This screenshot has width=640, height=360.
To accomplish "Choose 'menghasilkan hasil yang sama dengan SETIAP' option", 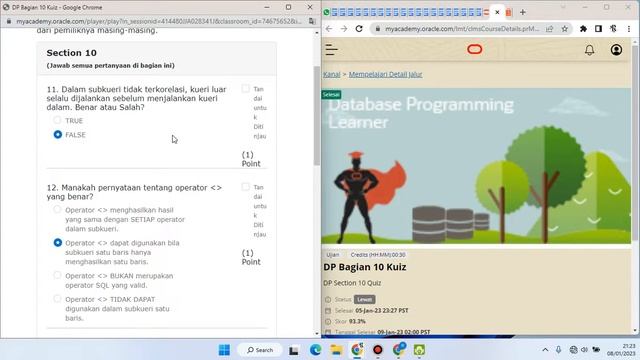I will [57, 210].
